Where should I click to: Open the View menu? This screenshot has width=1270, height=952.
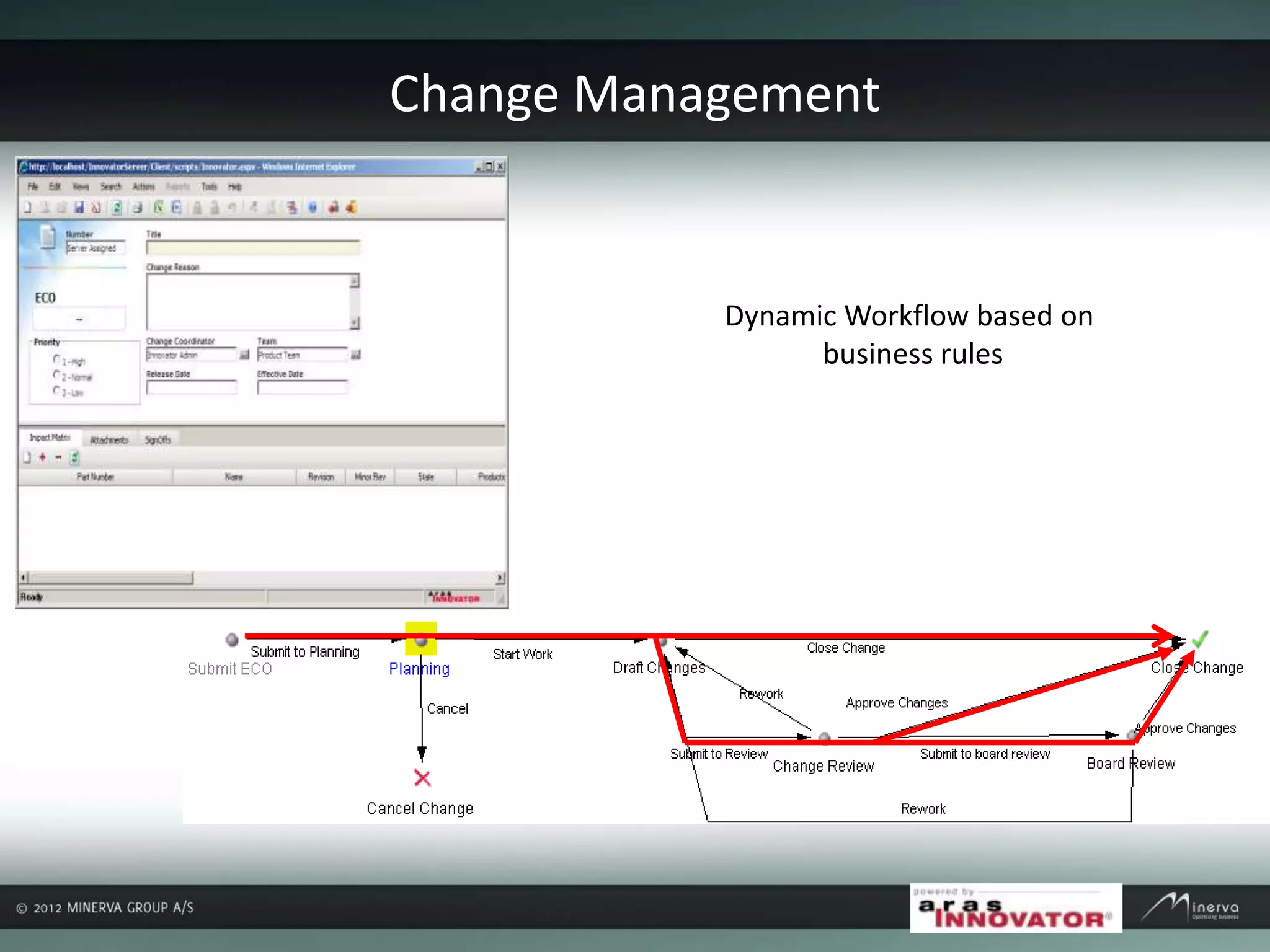[x=81, y=187]
